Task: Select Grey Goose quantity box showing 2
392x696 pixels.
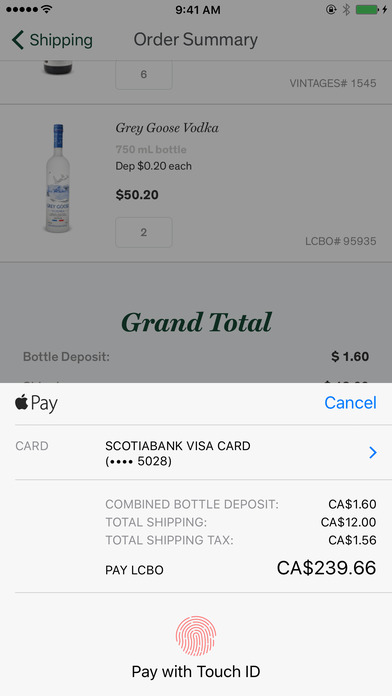Action: pyautogui.click(x=144, y=232)
